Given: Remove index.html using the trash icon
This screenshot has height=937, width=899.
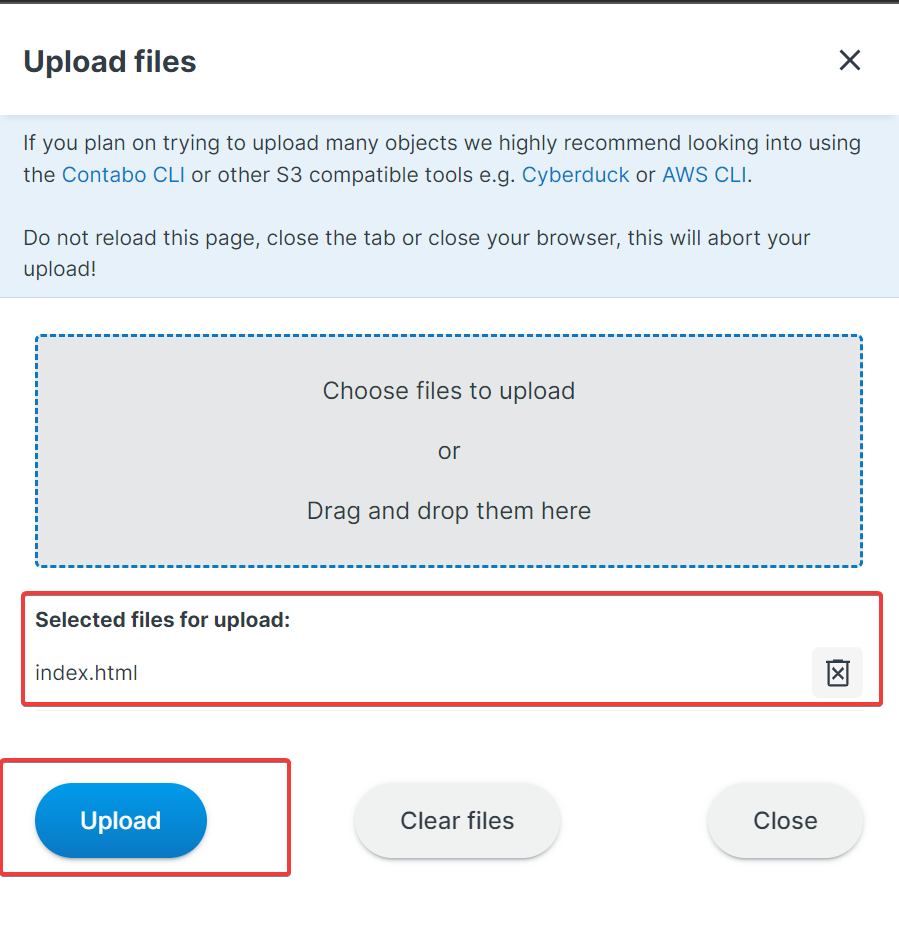Looking at the screenshot, I should click(x=837, y=673).
